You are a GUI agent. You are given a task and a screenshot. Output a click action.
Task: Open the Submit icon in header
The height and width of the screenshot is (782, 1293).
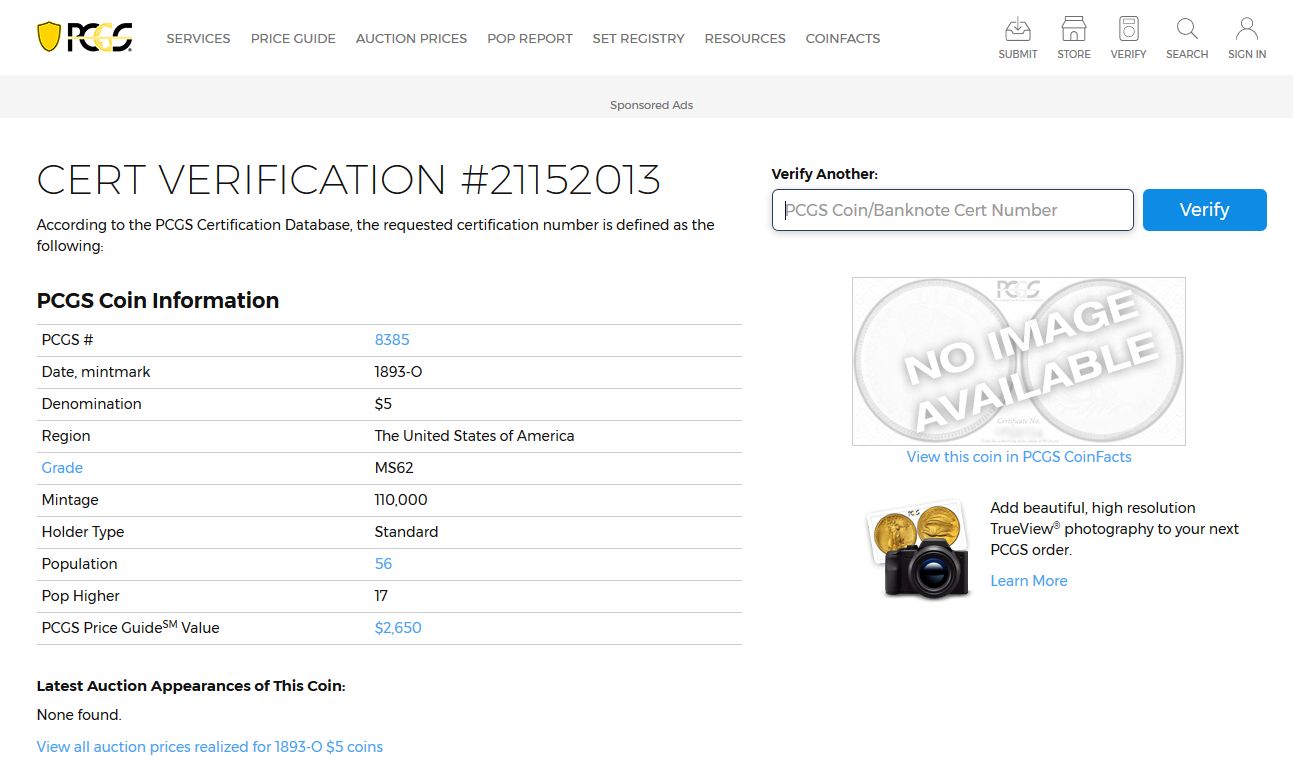pyautogui.click(x=1017, y=38)
